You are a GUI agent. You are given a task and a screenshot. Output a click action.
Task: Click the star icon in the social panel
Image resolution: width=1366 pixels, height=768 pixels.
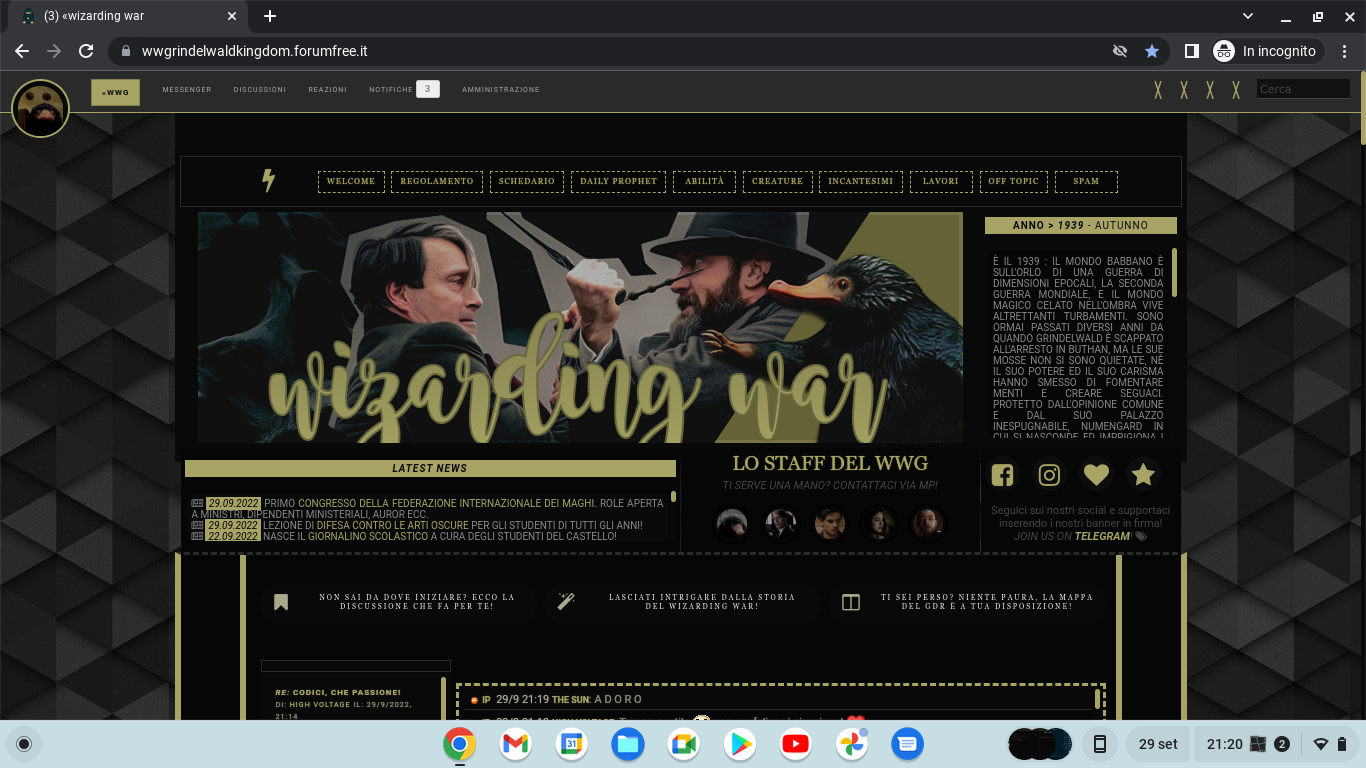point(1143,475)
